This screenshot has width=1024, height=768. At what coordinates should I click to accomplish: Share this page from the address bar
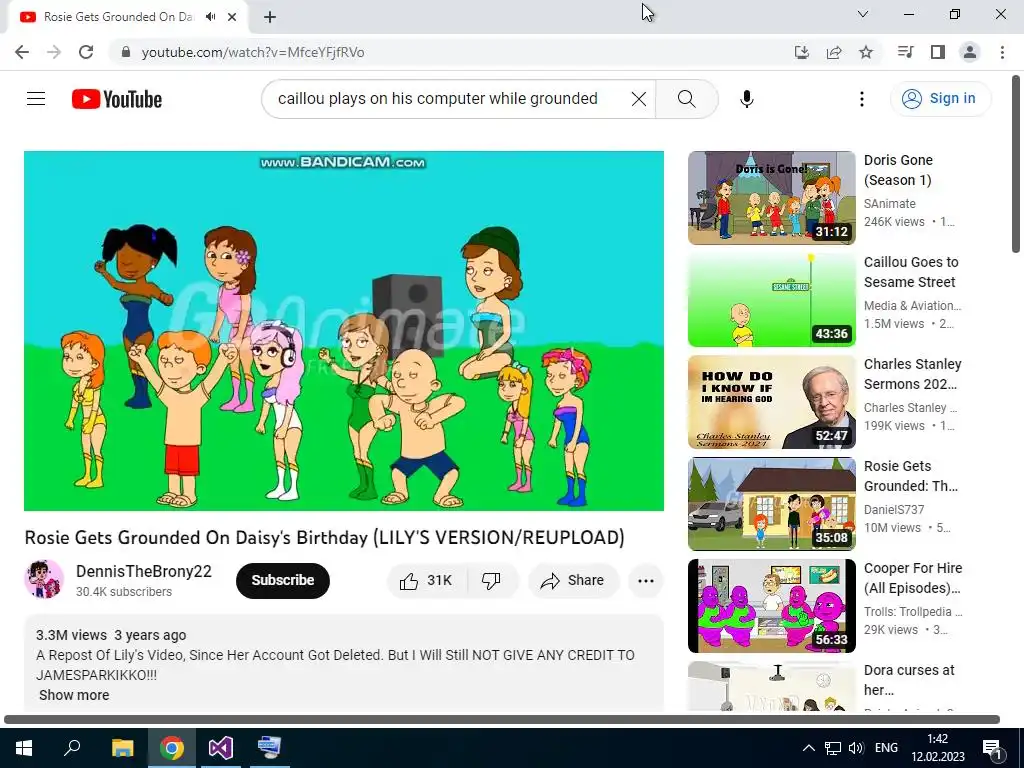[x=834, y=52]
